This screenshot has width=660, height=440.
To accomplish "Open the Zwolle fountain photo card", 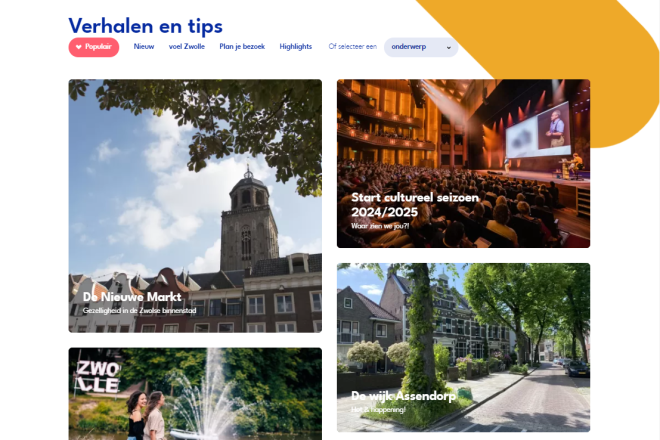I will [x=195, y=394].
